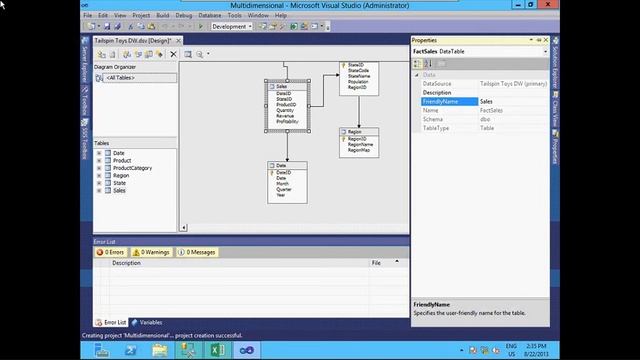Open the Development configuration dropdown
The height and width of the screenshot is (360, 640).
[x=250, y=27]
